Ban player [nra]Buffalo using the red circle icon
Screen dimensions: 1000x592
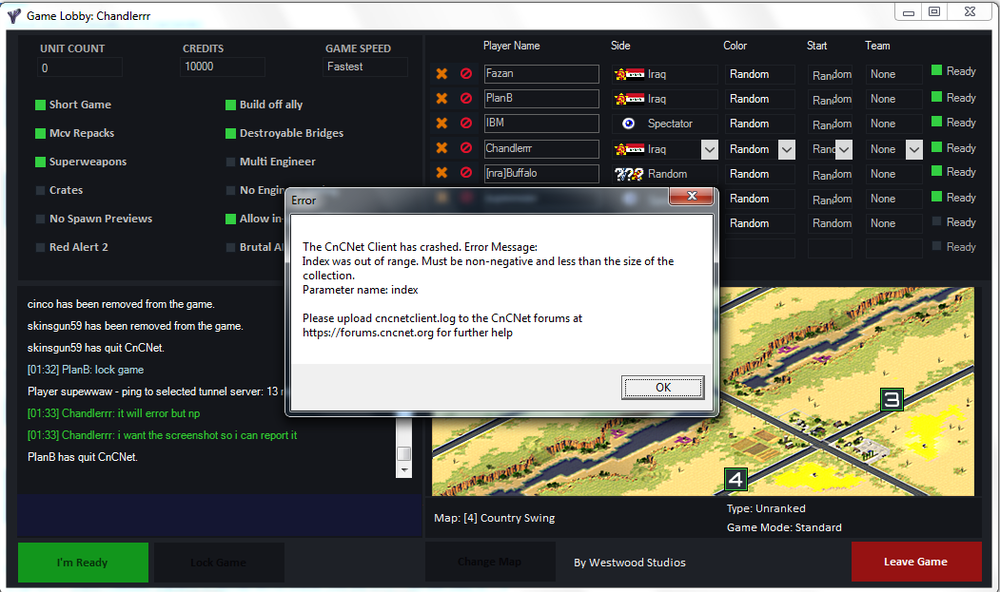[466, 173]
